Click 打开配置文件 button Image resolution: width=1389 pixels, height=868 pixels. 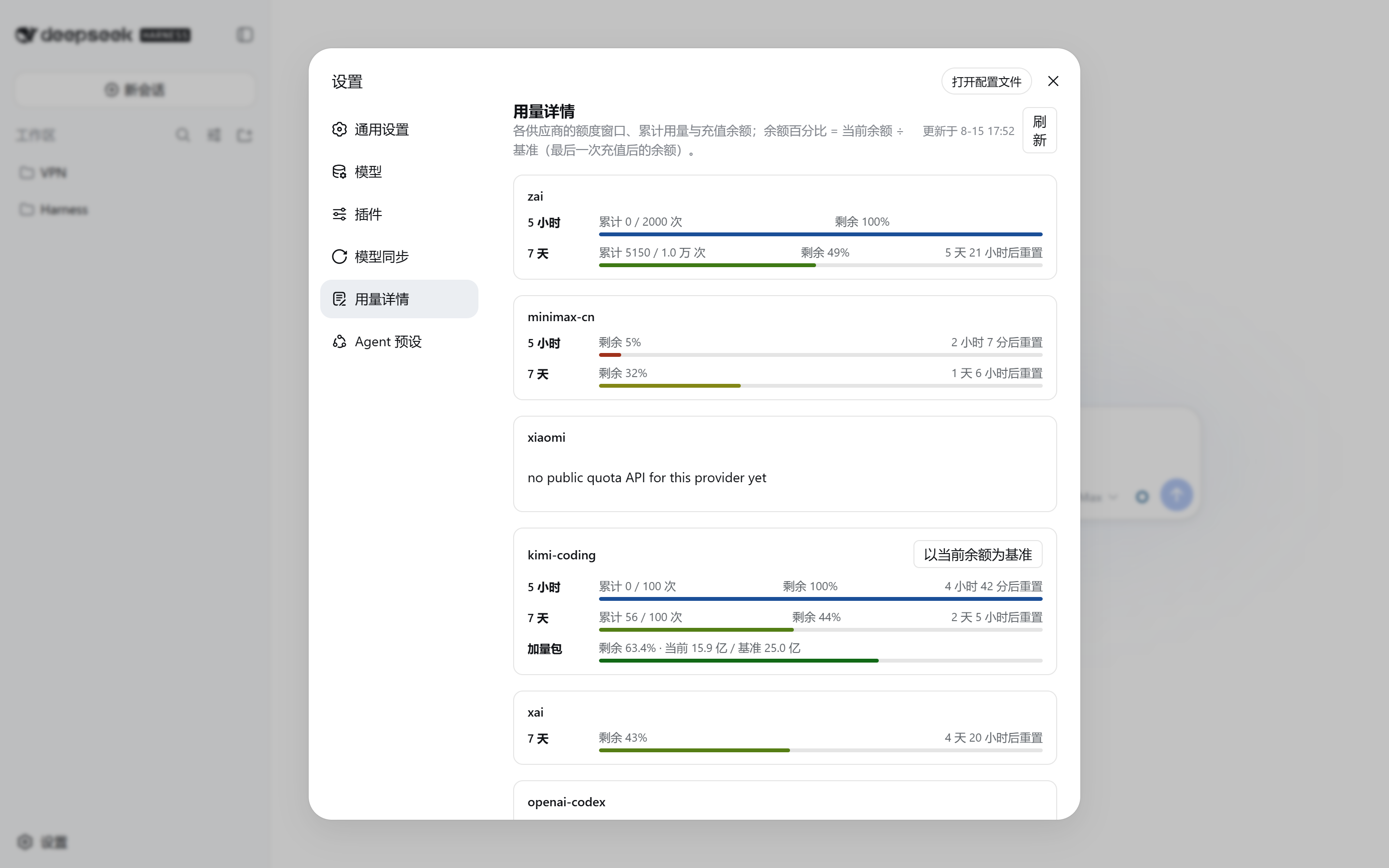pos(986,81)
